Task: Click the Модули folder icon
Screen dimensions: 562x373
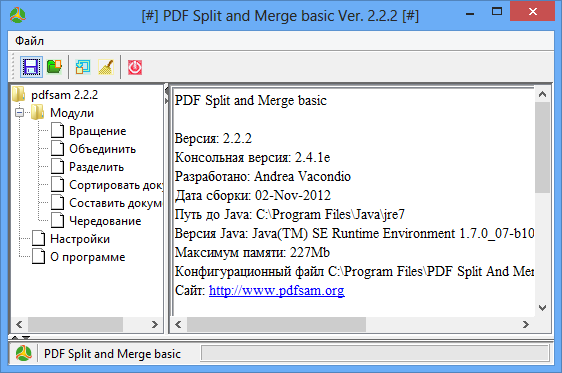Action: pyautogui.click(x=37, y=112)
